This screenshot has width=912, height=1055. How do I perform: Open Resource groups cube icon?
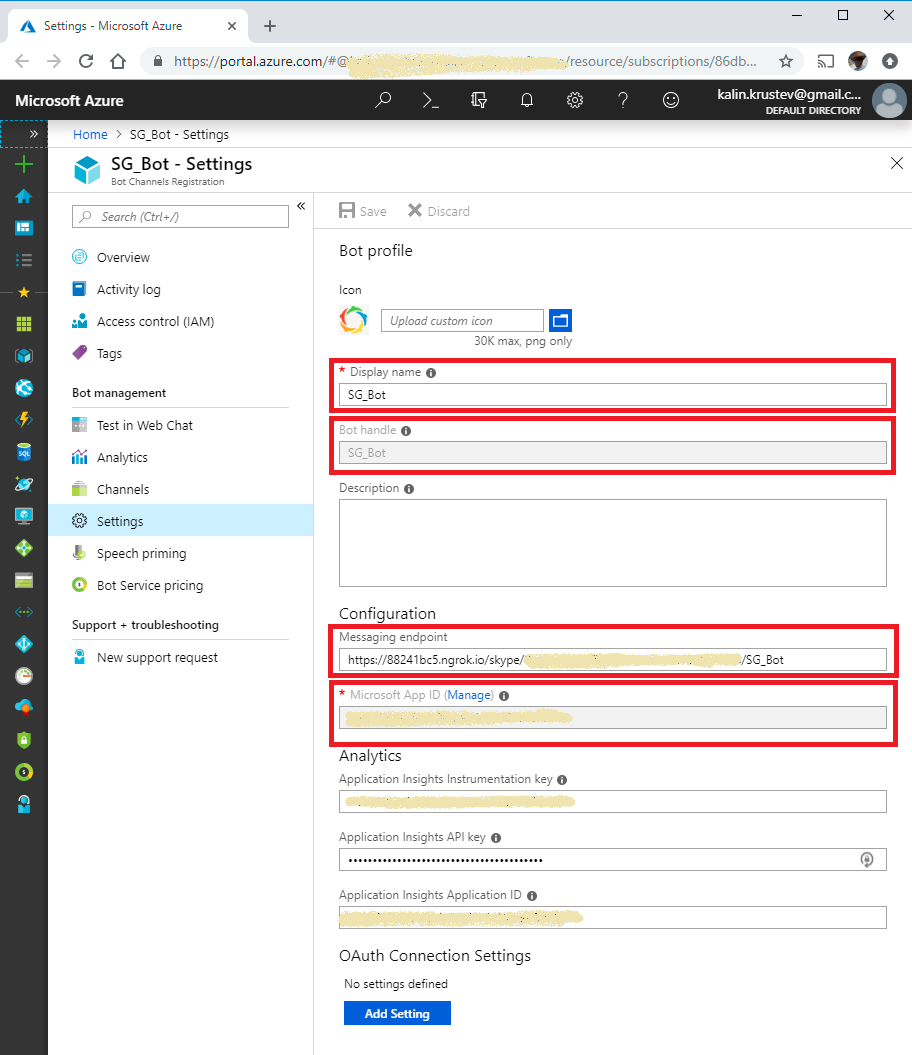pos(24,356)
